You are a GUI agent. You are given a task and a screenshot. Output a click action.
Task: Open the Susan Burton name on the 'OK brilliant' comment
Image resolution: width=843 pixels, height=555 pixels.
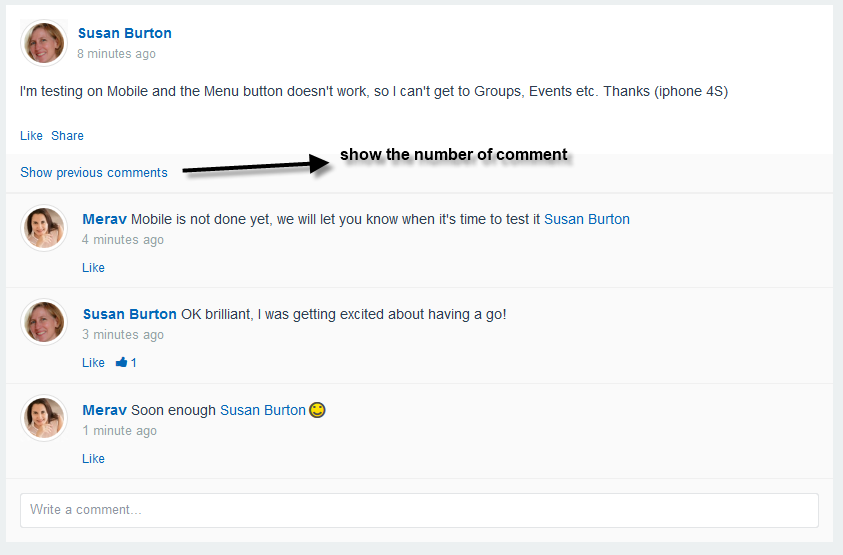tap(130, 314)
